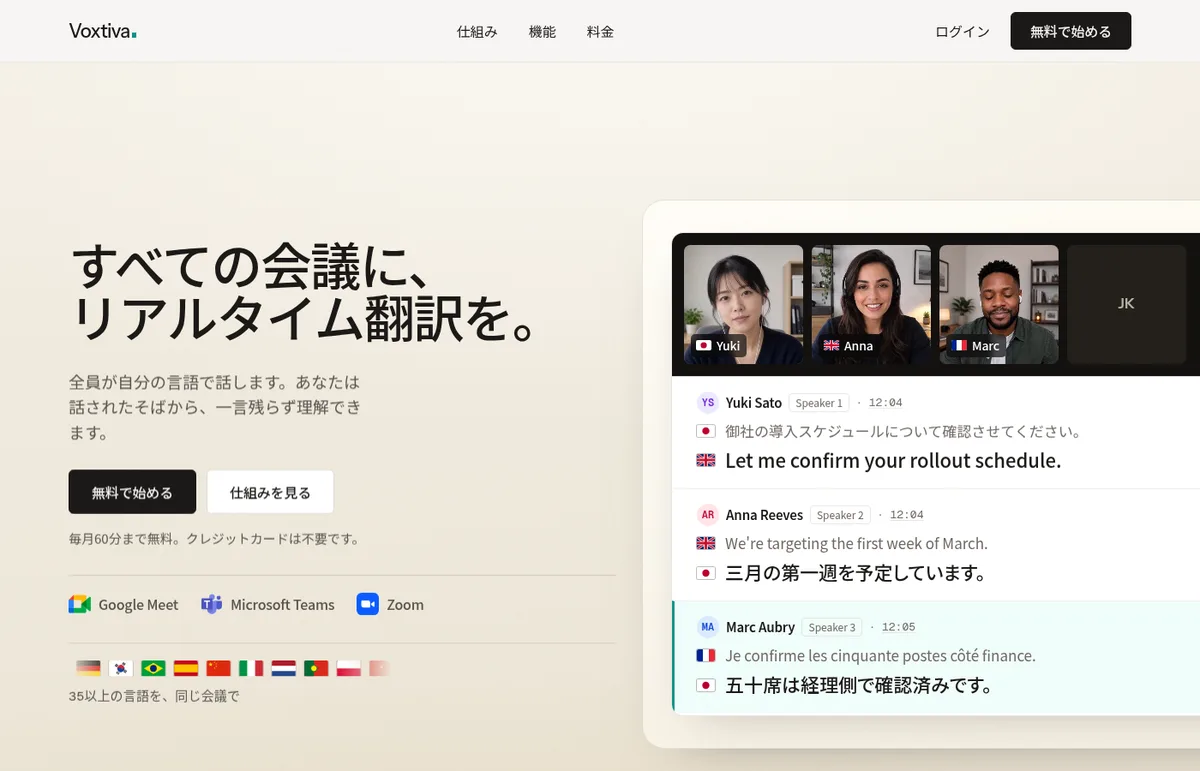The width and height of the screenshot is (1200, 771).
Task: Click Yuki's video tile
Action: click(x=743, y=304)
